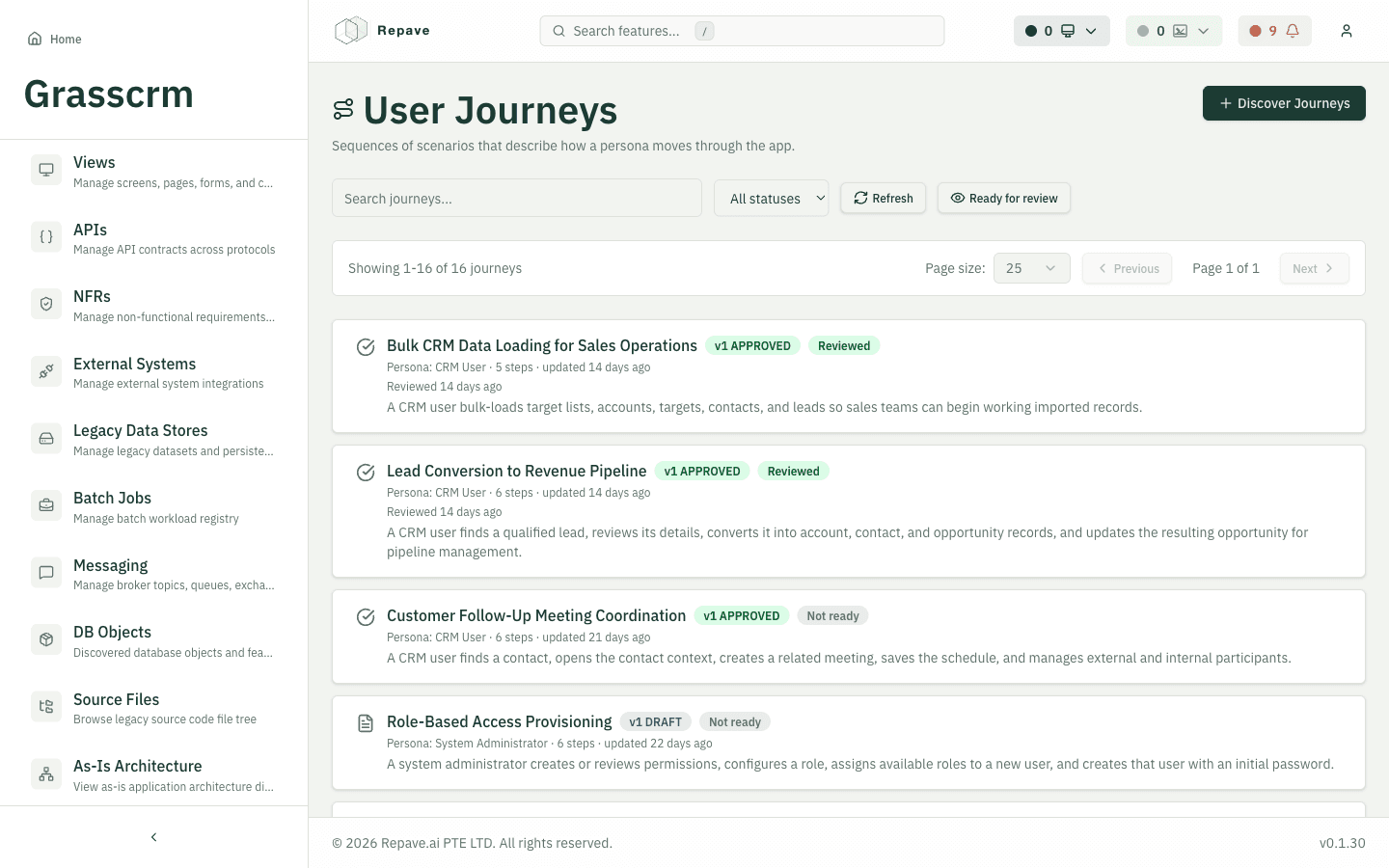Click the v0.1.30 version text
Image resolution: width=1389 pixels, height=868 pixels.
tap(1342, 843)
